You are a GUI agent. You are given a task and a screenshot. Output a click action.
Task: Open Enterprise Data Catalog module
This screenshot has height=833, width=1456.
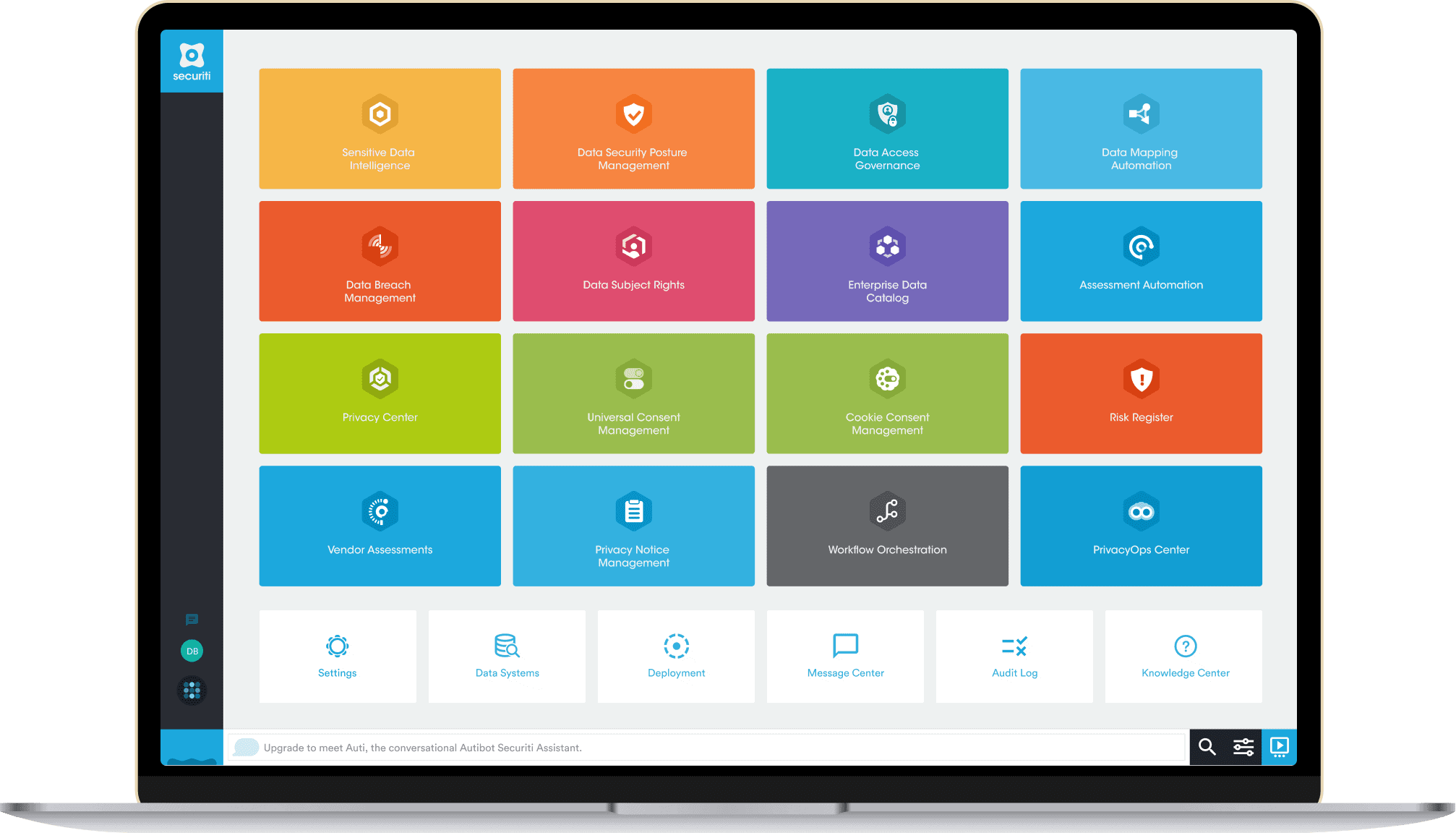pyautogui.click(x=885, y=265)
